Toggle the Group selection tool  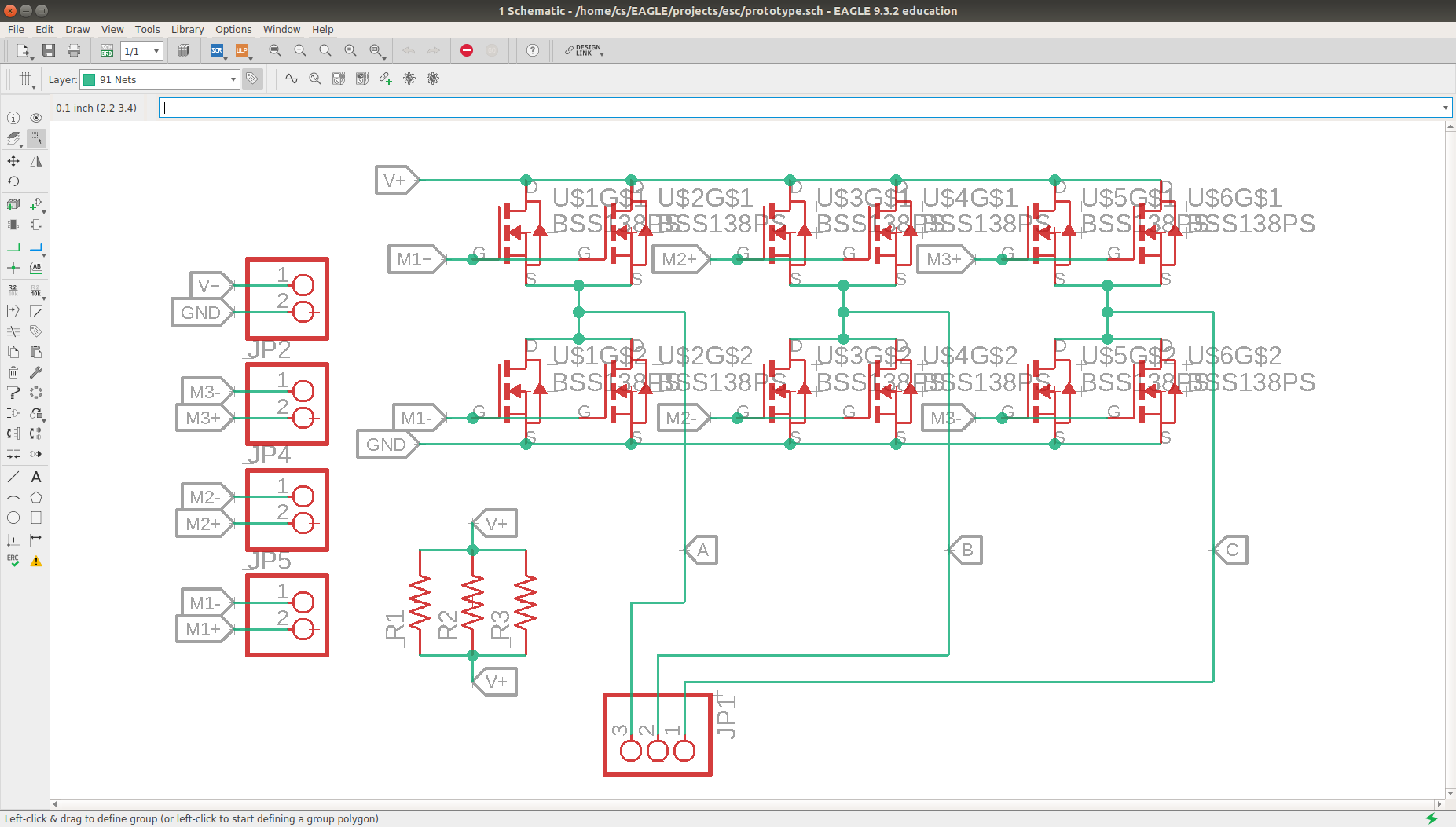[x=36, y=138]
